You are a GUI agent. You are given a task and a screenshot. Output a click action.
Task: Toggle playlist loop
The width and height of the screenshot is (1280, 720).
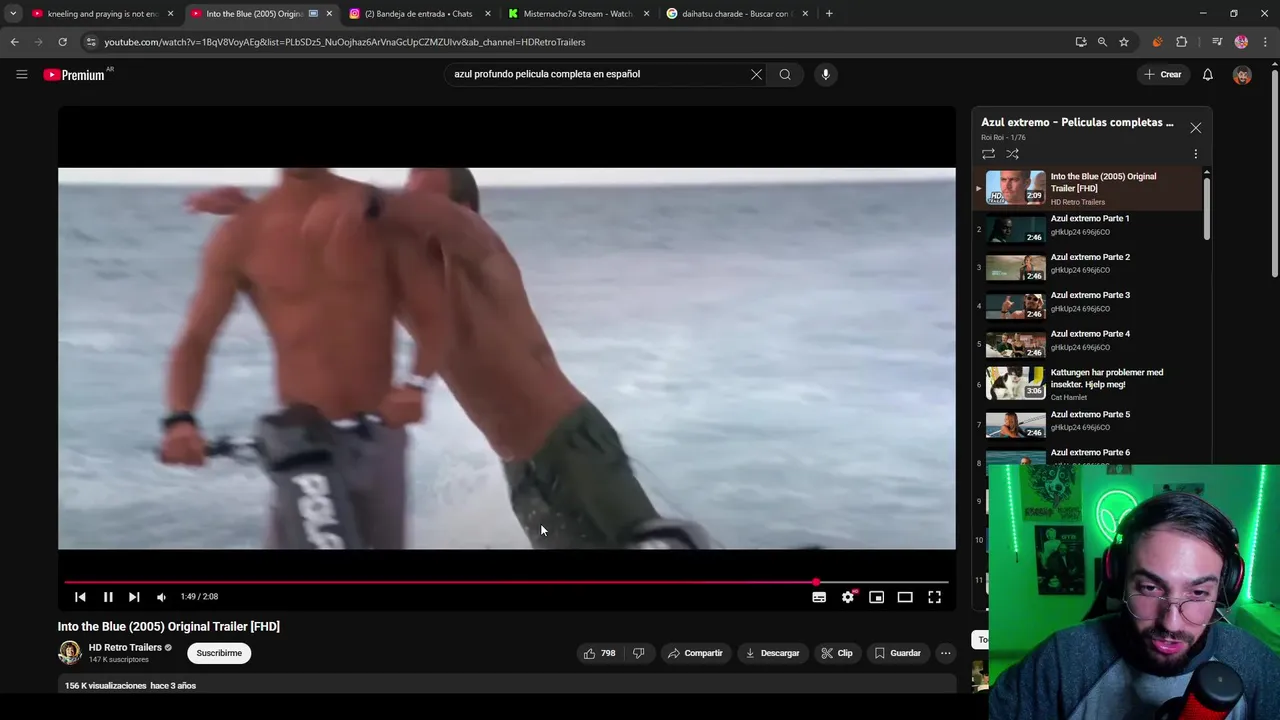(988, 154)
